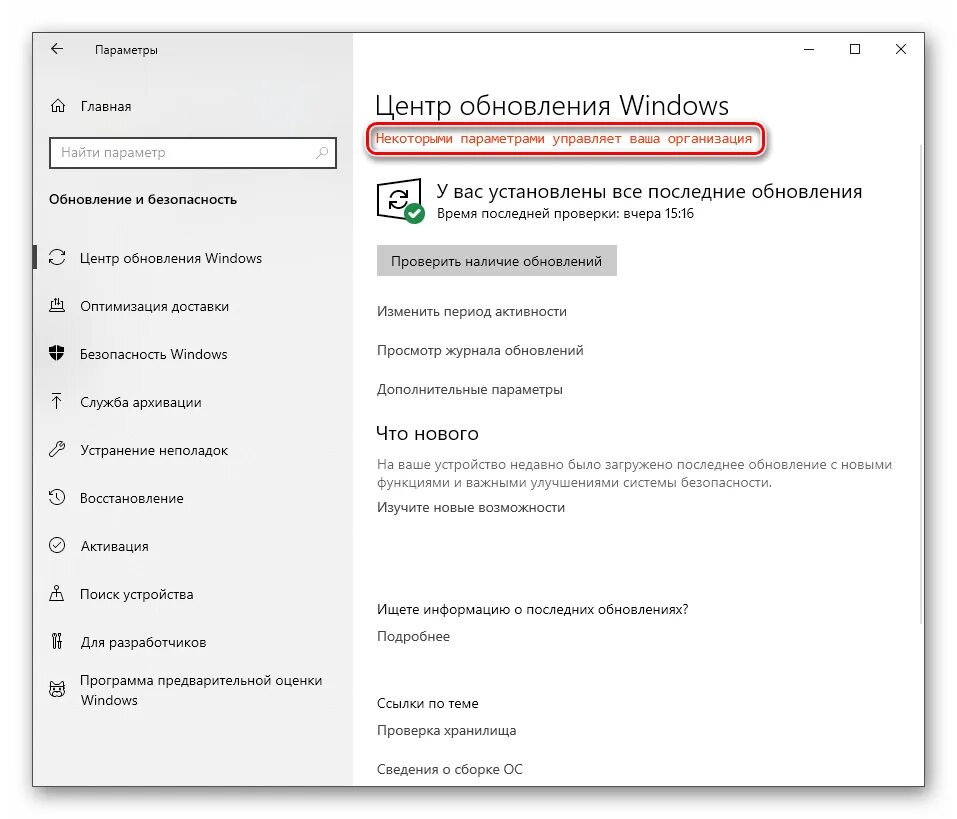Click the Home house icon
The width and height of the screenshot is (957, 819).
(x=57, y=106)
